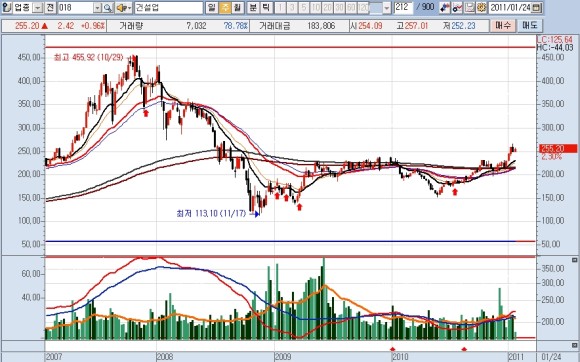Image resolution: width=580 pixels, height=362 pixels.
Task: Click the blue-red arrows chart tool icon
Action: (x=445, y=7)
